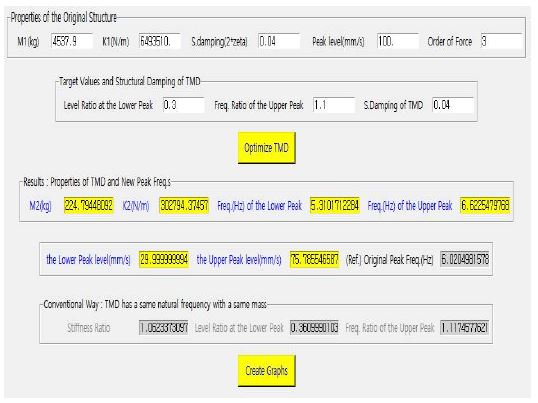538x403 pixels.
Task: Click the 'Freq.(Hz) of the Upper Peak' label
Action: pyautogui.click(x=410, y=206)
